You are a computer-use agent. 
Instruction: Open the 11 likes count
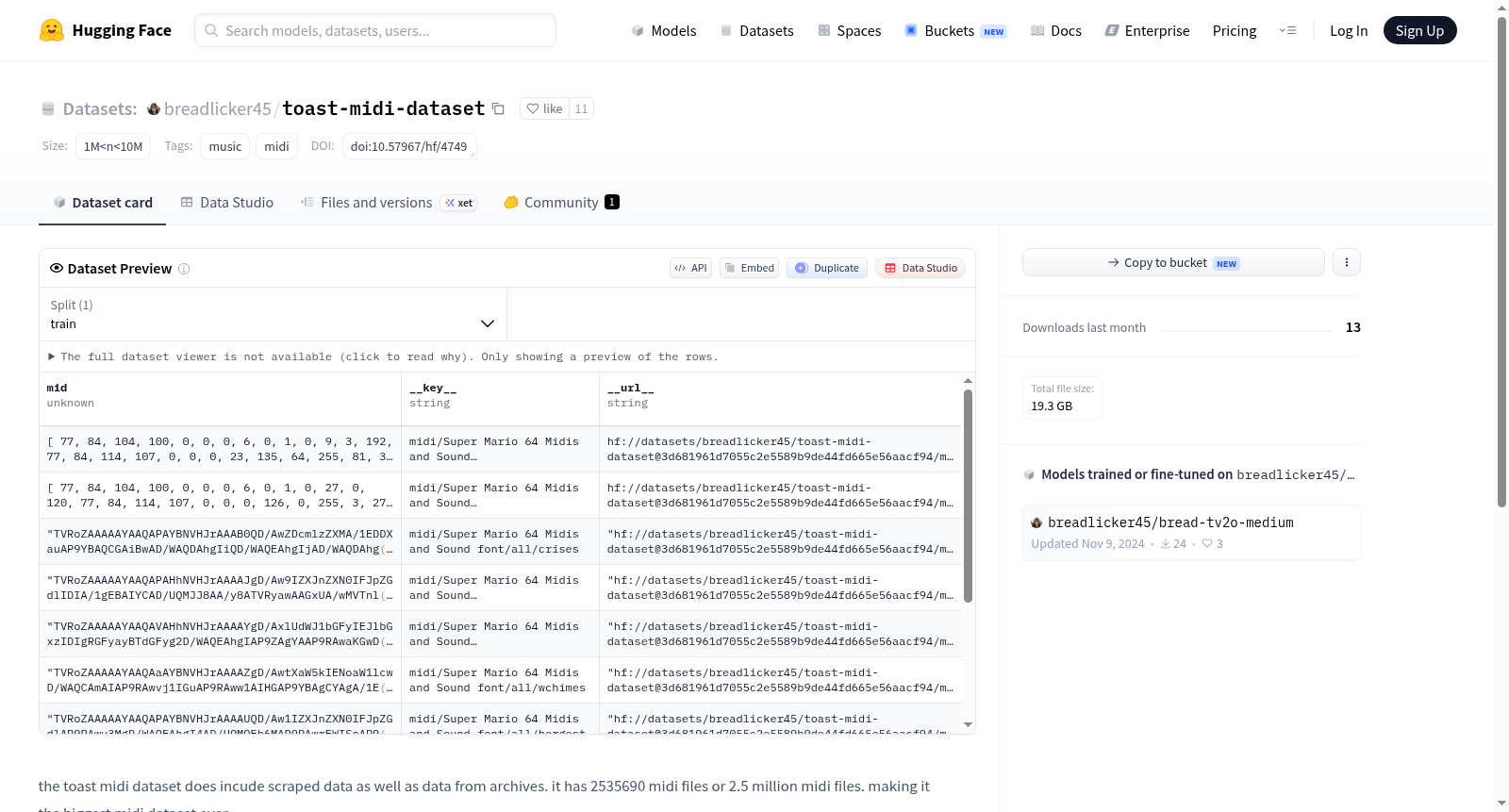581,108
